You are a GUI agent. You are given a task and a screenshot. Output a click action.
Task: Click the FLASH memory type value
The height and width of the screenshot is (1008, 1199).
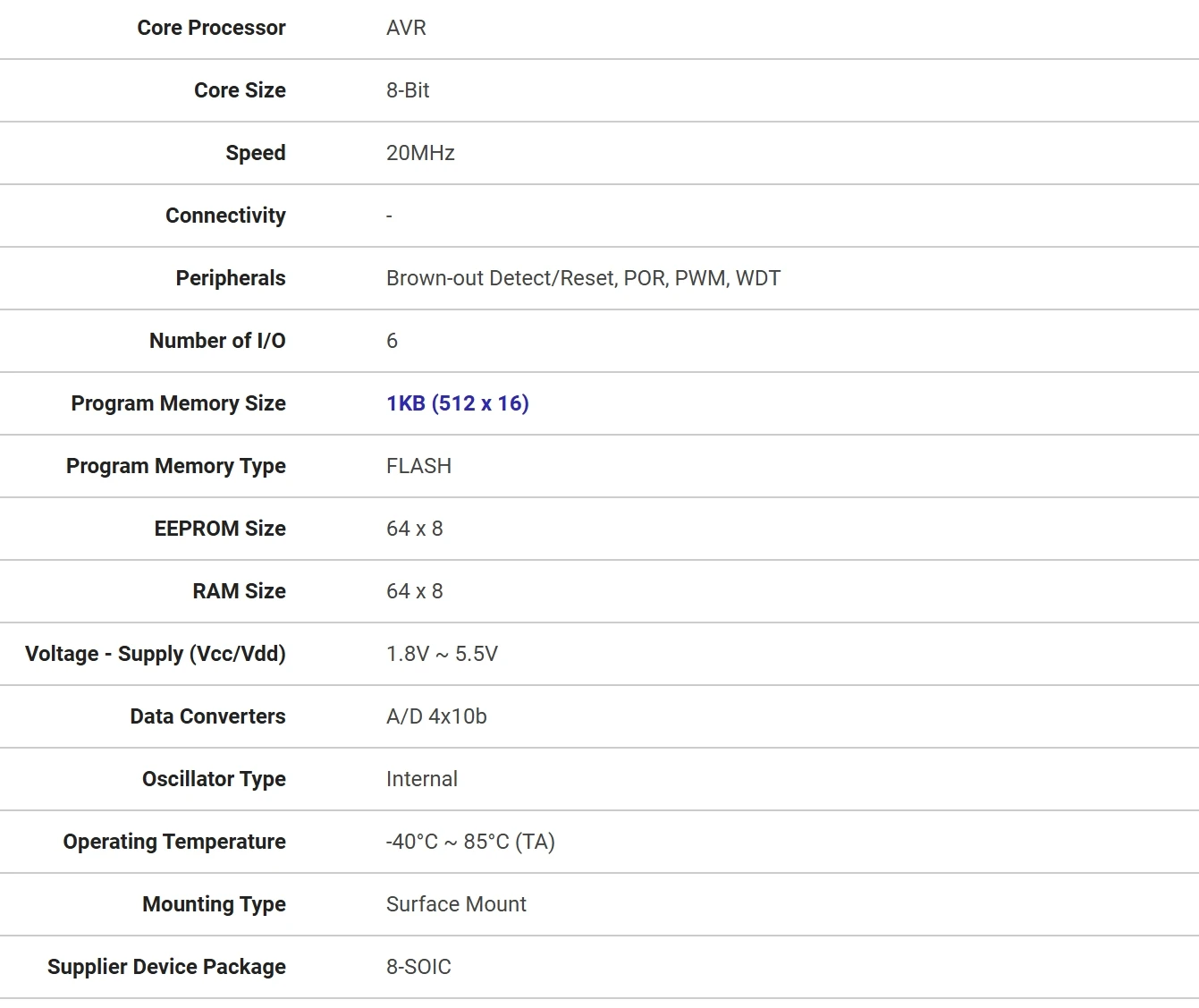coord(418,466)
